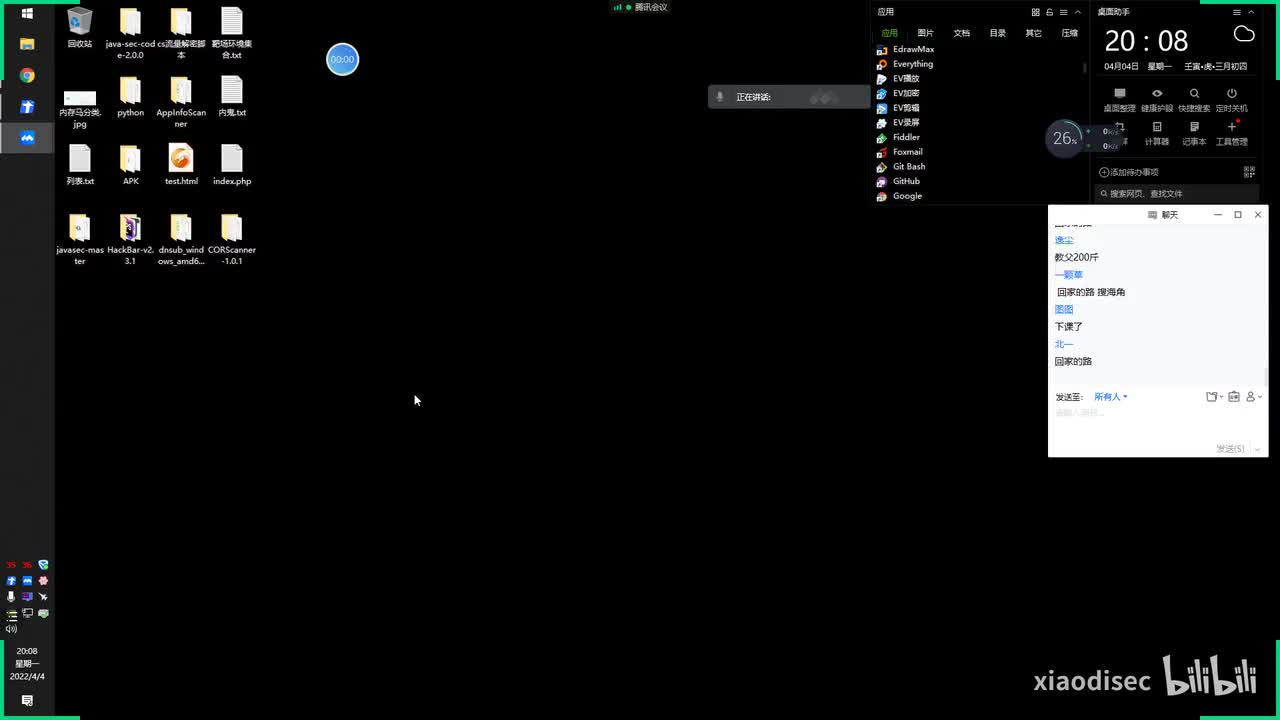
Task: Launch Google Chrome from the taskbar
Action: (27, 76)
